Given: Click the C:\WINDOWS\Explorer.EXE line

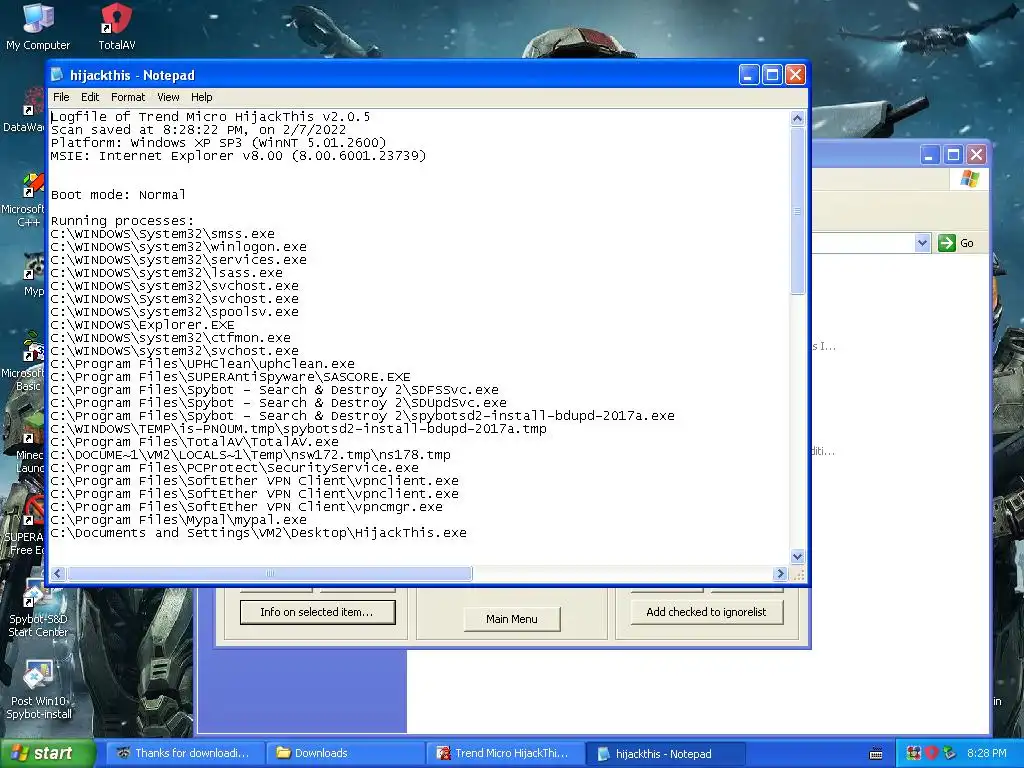Looking at the screenshot, I should [x=142, y=325].
